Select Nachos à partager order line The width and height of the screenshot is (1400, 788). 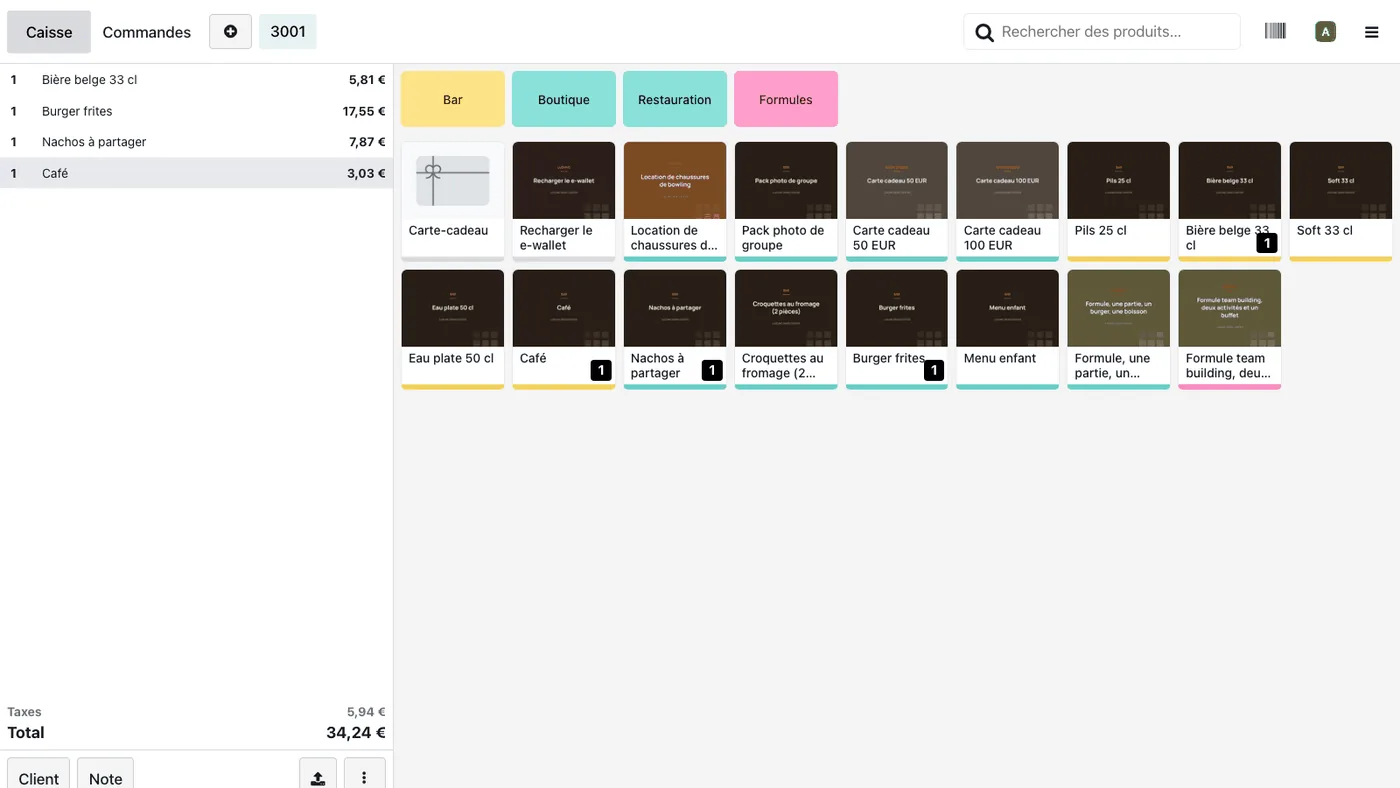point(196,142)
